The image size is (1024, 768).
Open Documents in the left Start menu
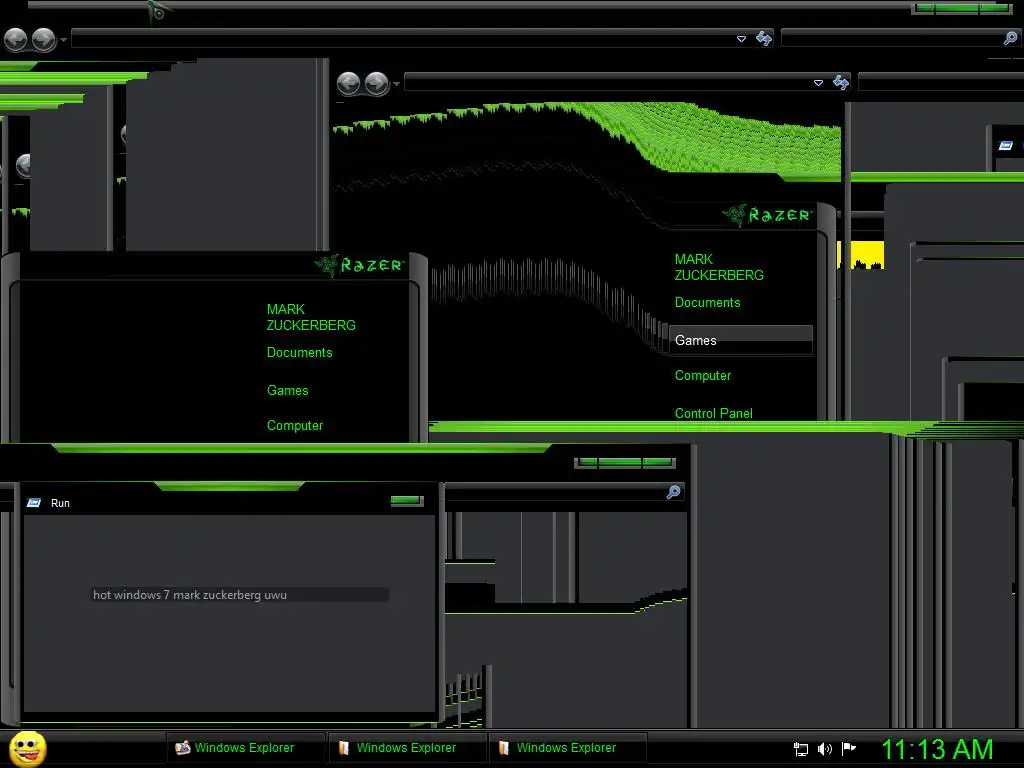coord(299,353)
